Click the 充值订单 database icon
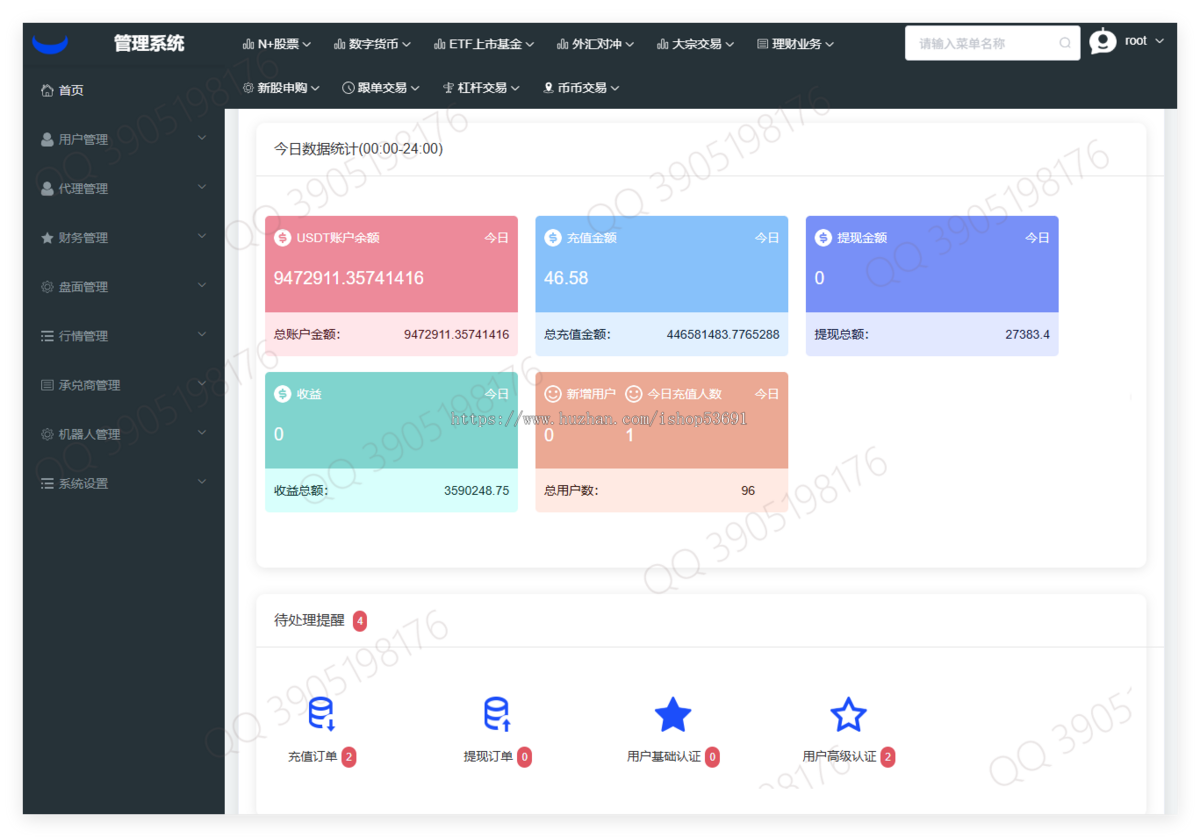The width and height of the screenshot is (1200, 837). pos(322,715)
